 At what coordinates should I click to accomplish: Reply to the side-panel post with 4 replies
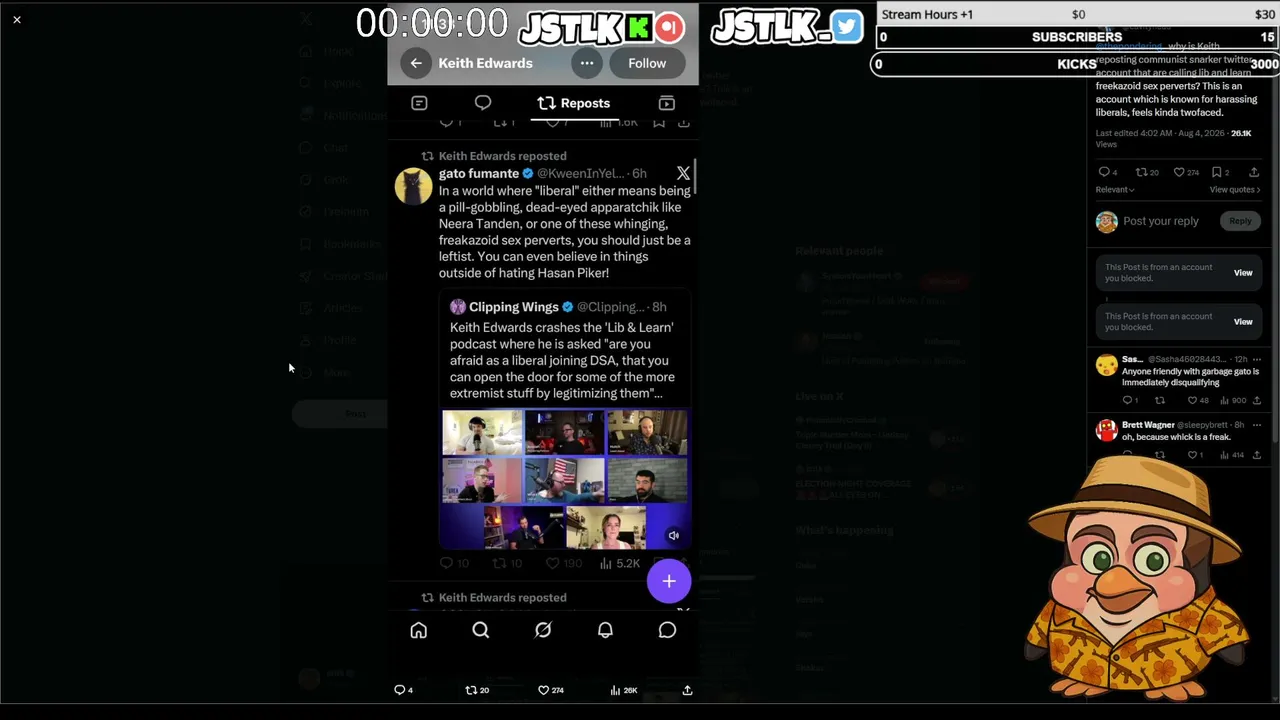(x=1107, y=172)
